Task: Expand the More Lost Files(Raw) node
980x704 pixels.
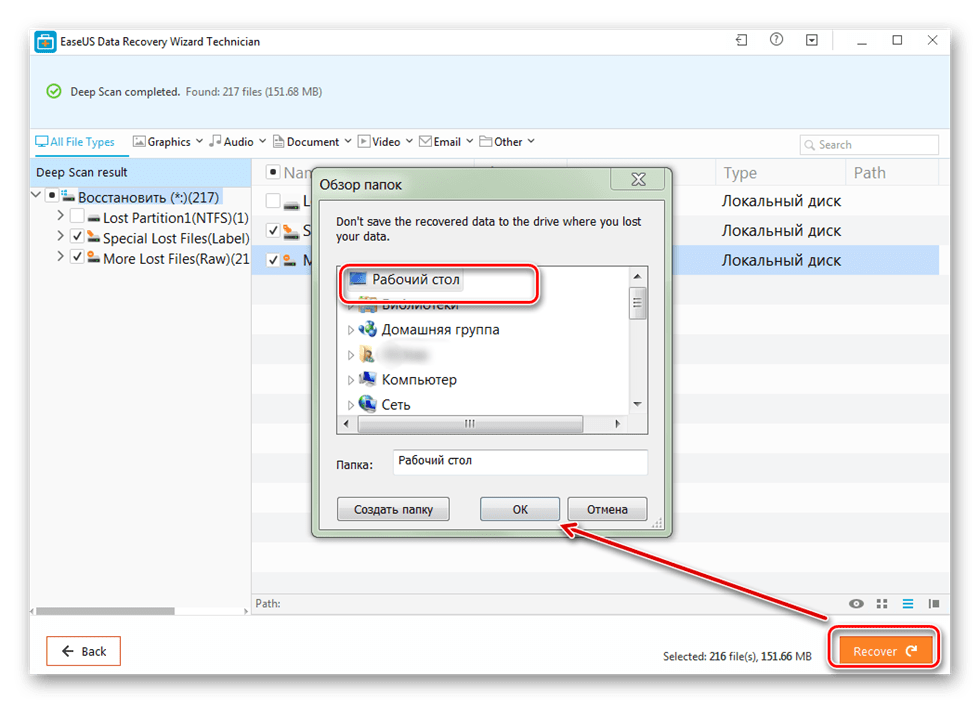Action: pos(60,257)
